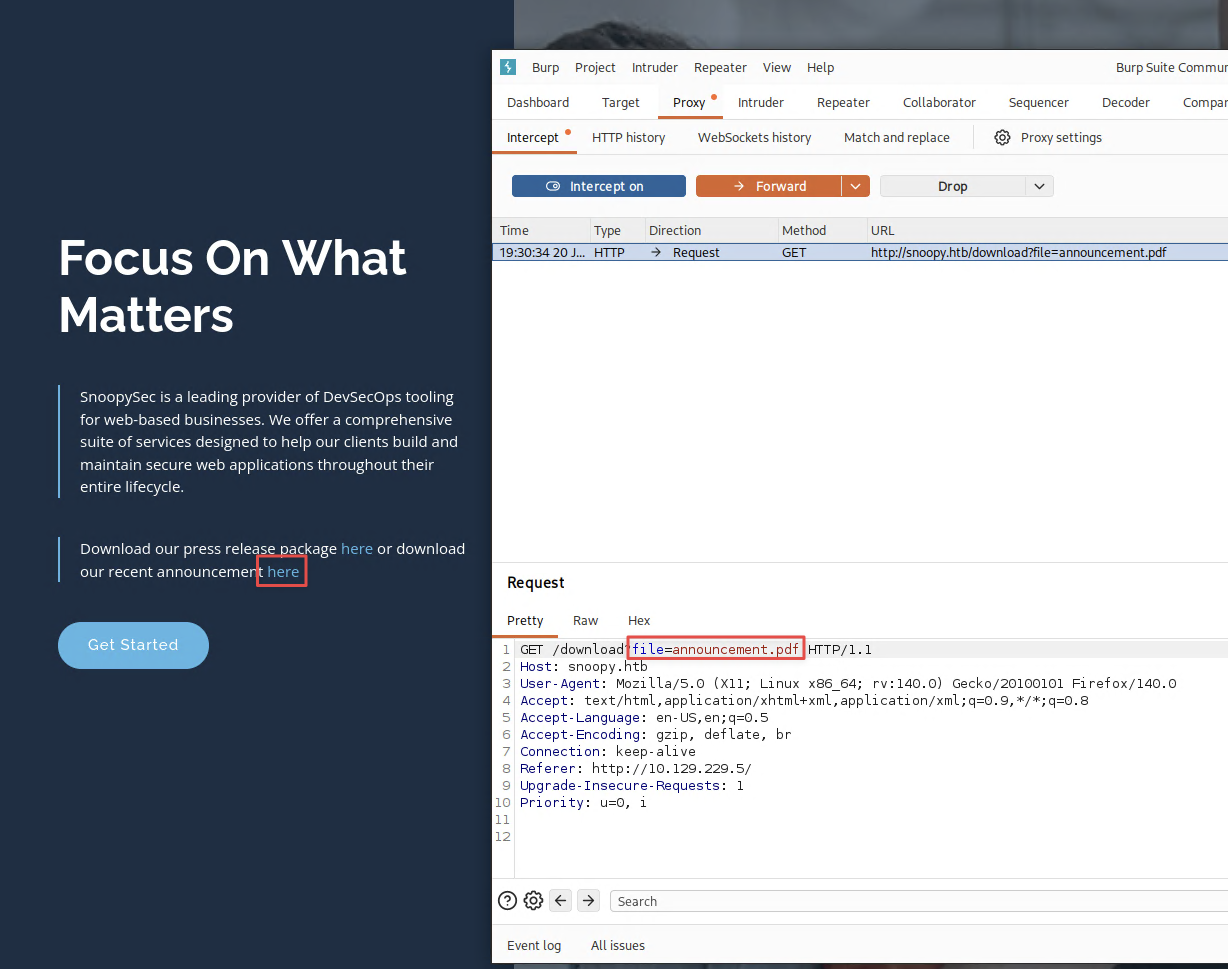Sort by the Method column header
This screenshot has width=1228, height=969.
pos(822,230)
